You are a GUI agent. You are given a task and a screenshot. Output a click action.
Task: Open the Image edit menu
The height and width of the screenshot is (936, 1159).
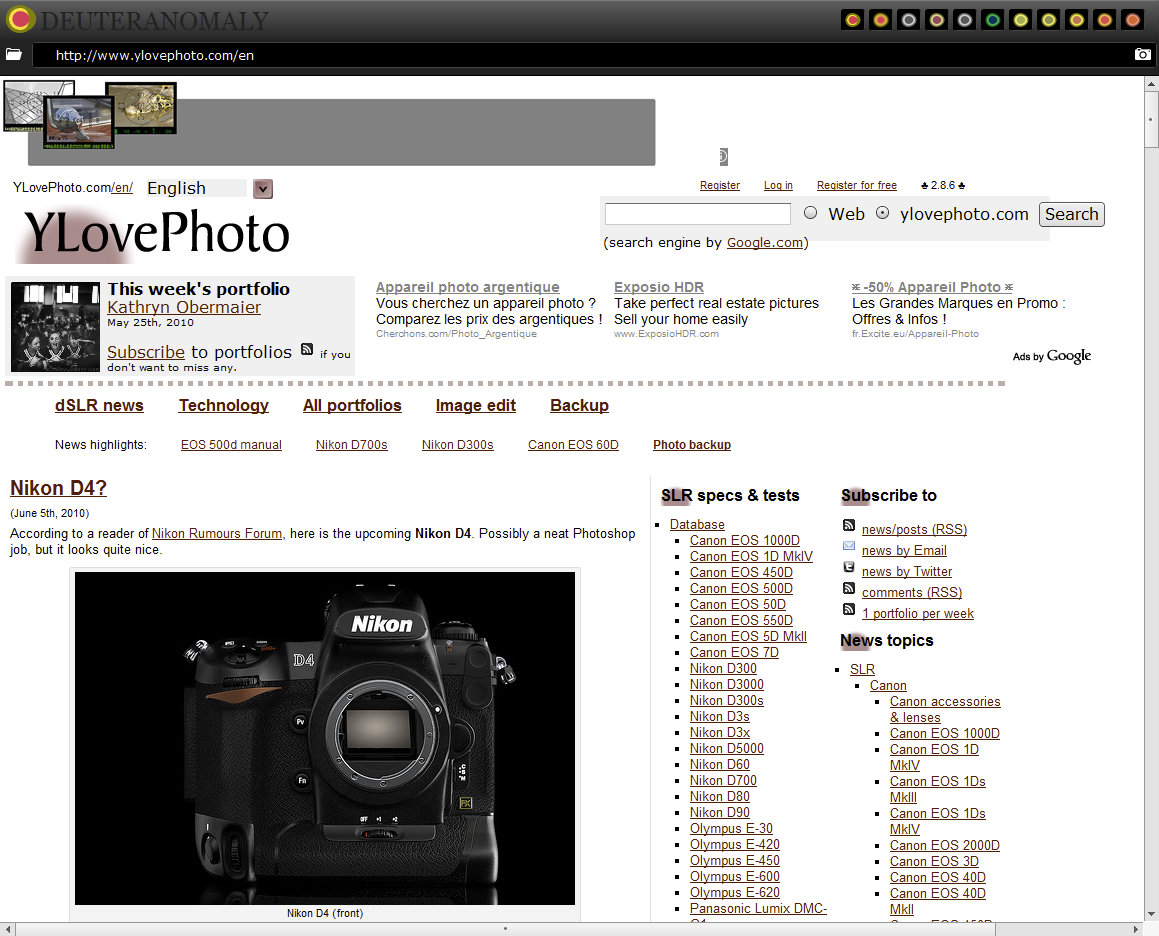pyautogui.click(x=475, y=405)
